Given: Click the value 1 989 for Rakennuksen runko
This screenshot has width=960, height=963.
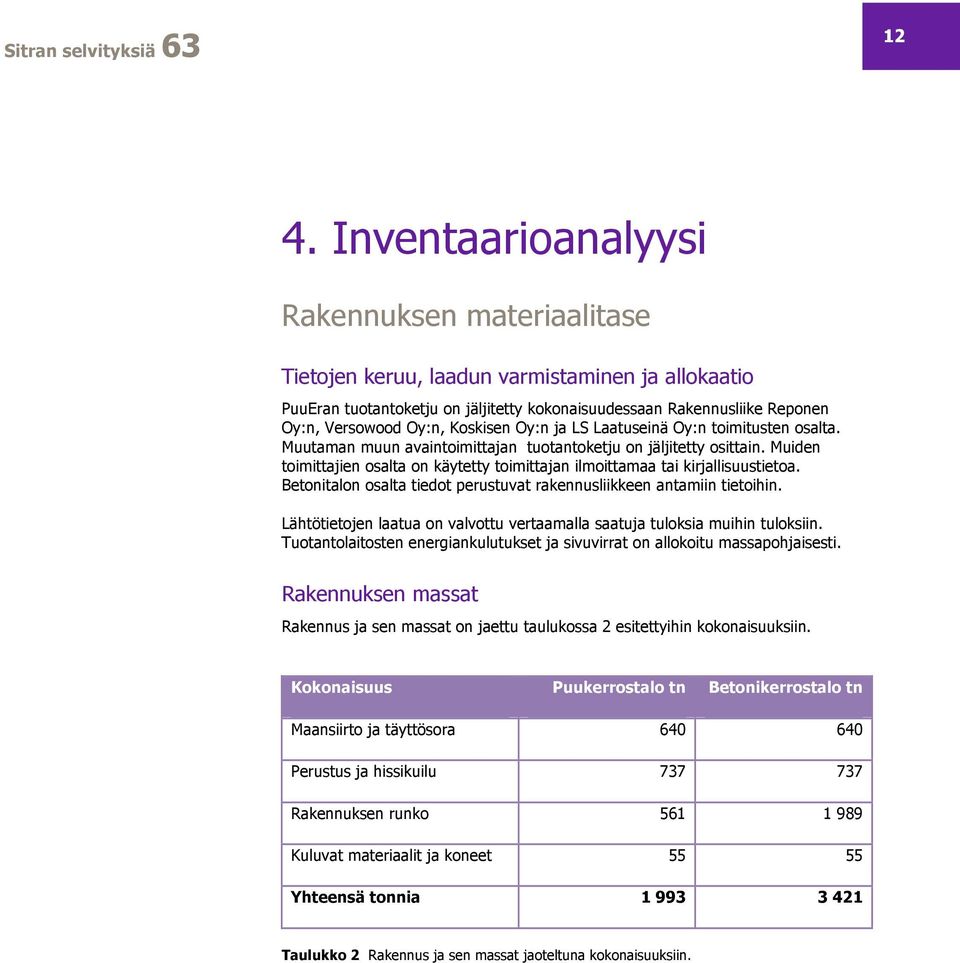Looking at the screenshot, I should [843, 814].
